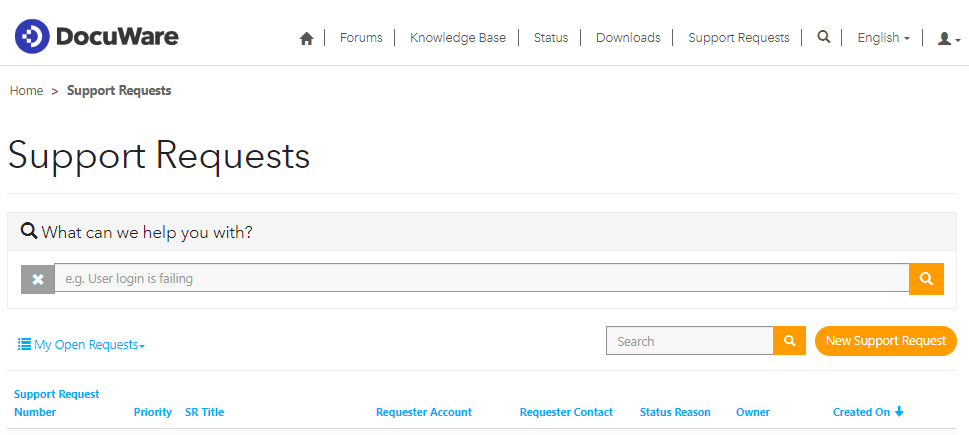Open site search magnifier in navbar
The height and width of the screenshot is (435, 969).
[824, 37]
